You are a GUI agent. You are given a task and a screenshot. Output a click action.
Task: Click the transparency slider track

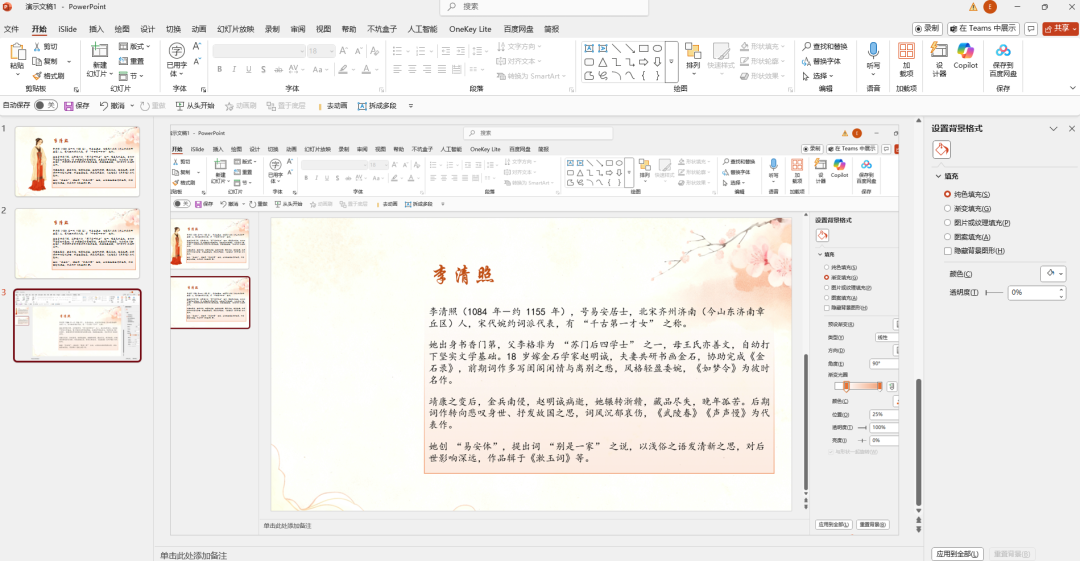pos(994,293)
